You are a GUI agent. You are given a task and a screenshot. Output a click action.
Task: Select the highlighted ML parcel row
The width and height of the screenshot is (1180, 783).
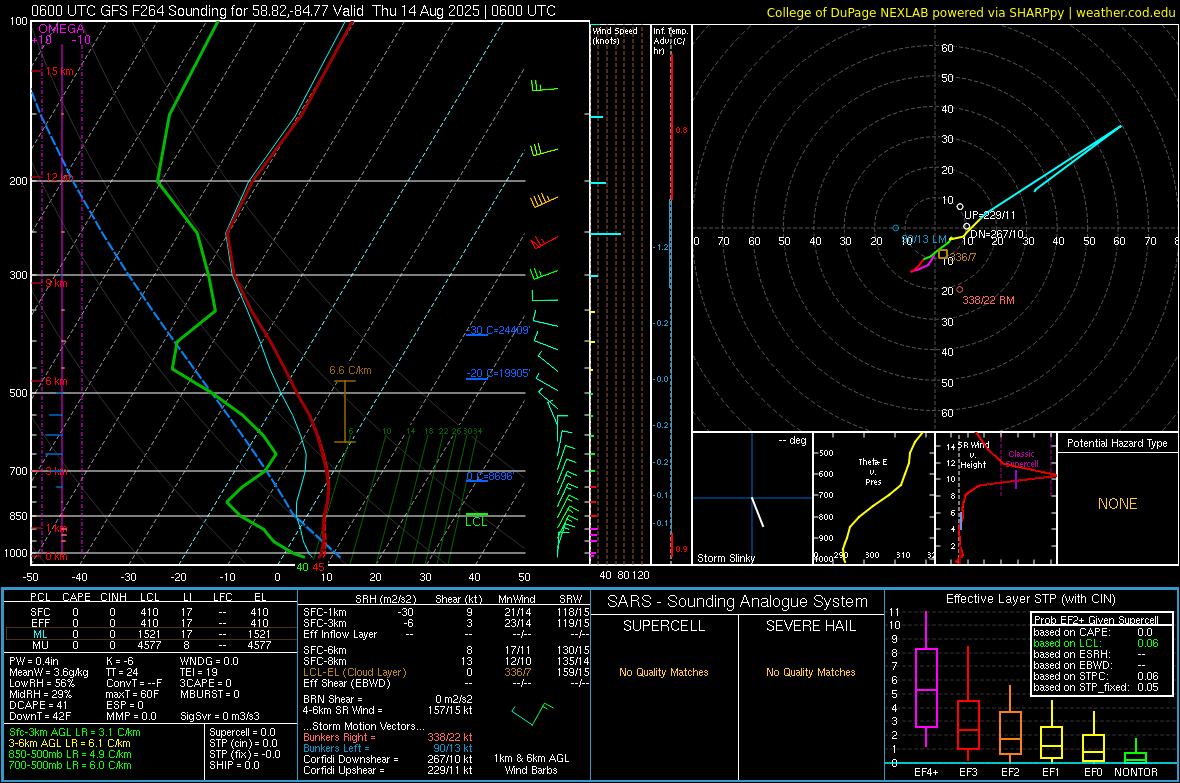coord(149,634)
